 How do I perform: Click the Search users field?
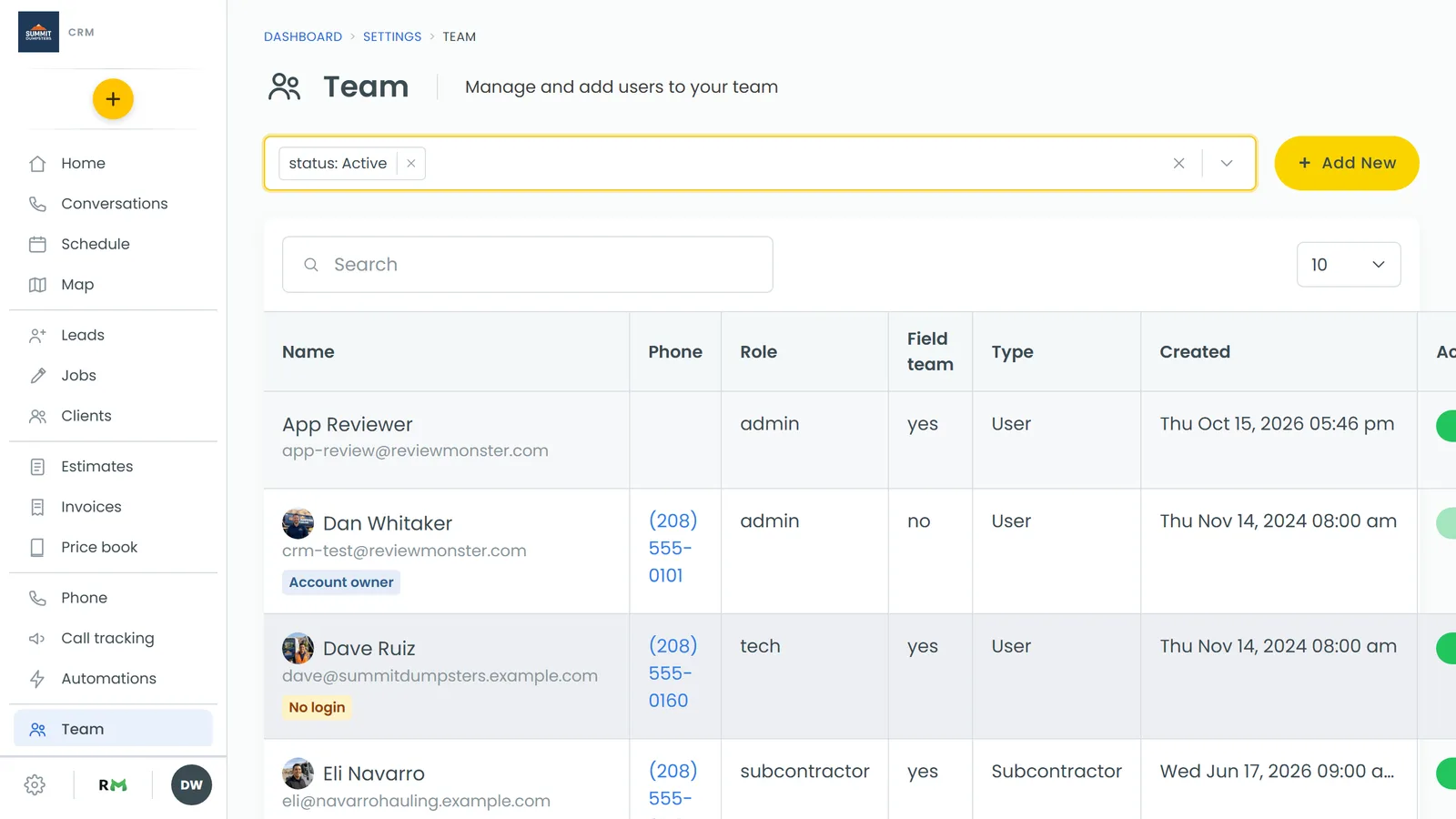click(x=528, y=265)
